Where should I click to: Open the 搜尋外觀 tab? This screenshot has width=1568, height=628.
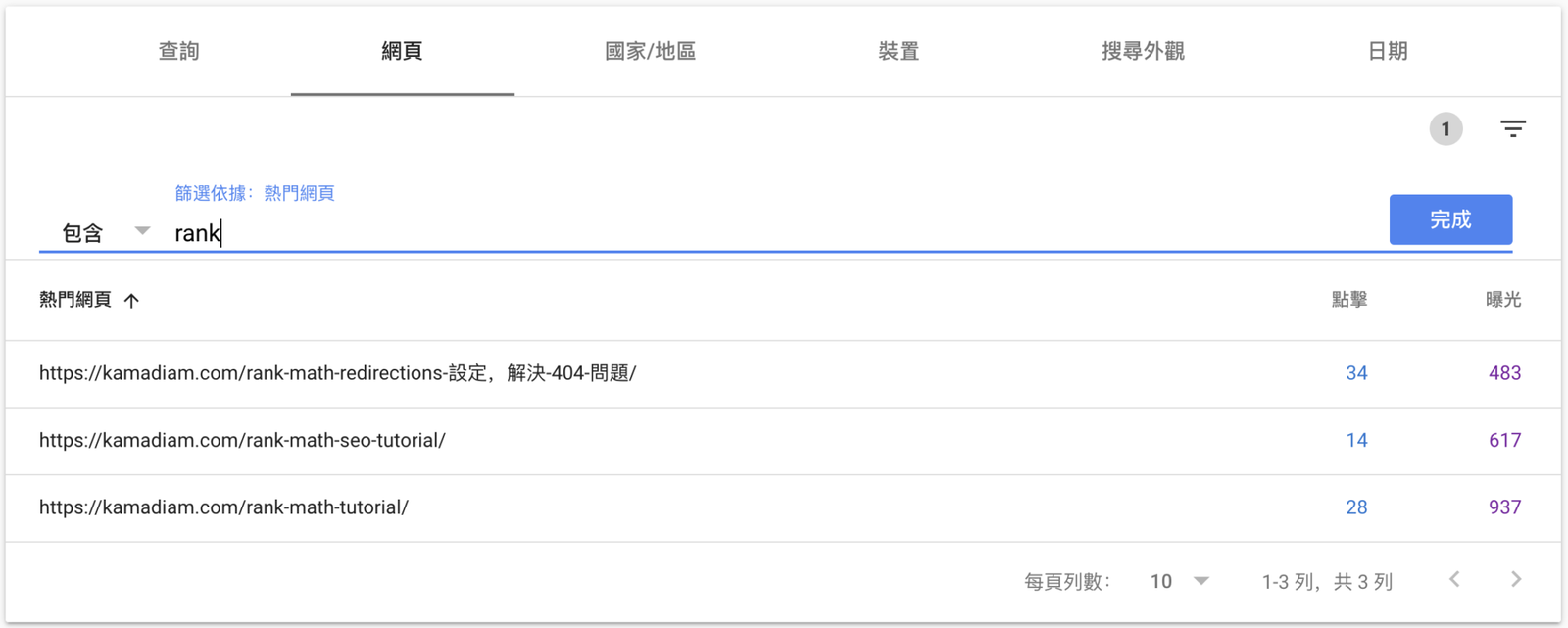tap(1143, 51)
